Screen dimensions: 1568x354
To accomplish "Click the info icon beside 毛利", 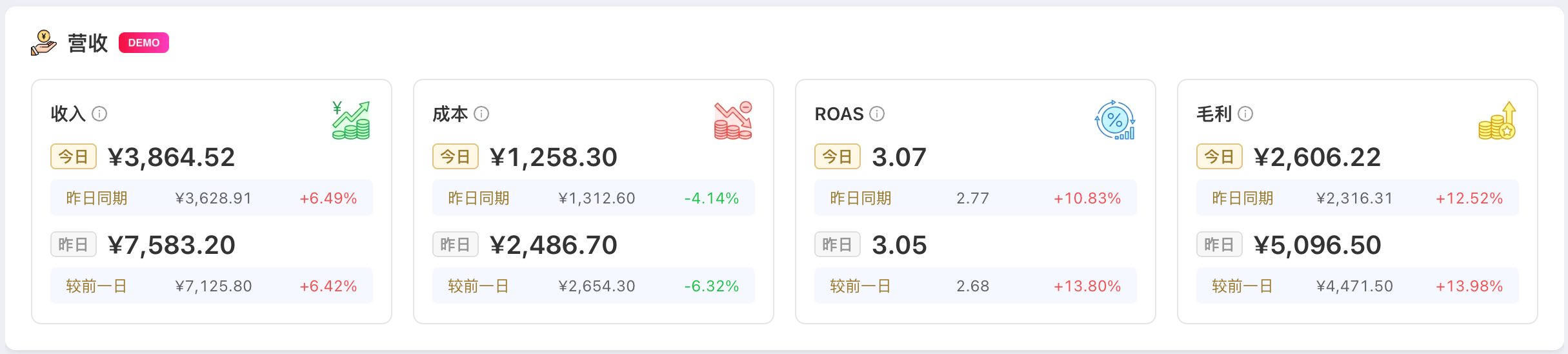I will tap(1245, 114).
